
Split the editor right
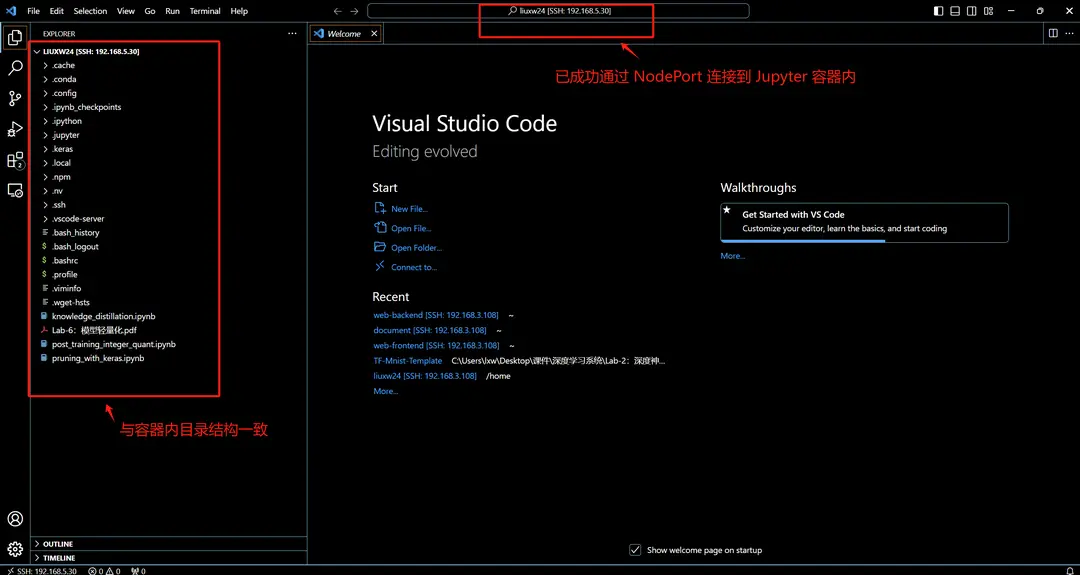click(1052, 33)
